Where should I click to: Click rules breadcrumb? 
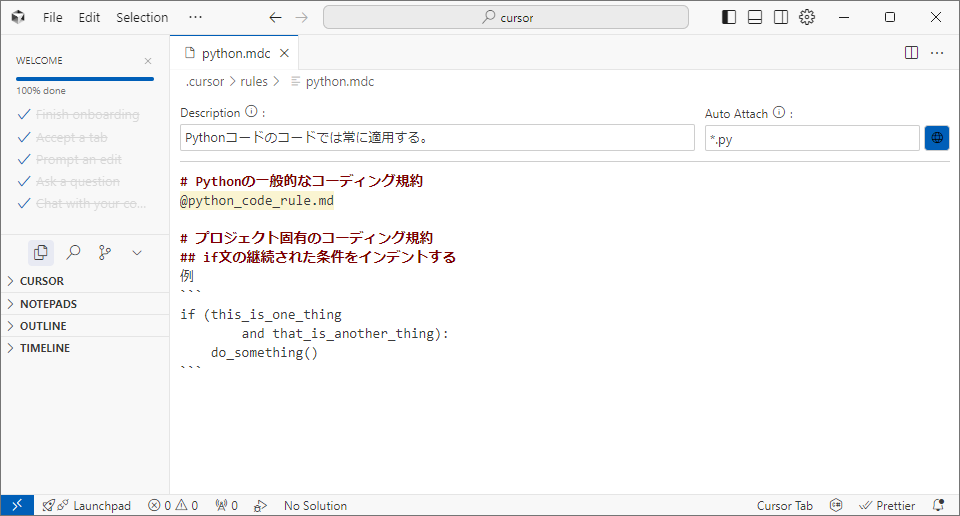253,81
